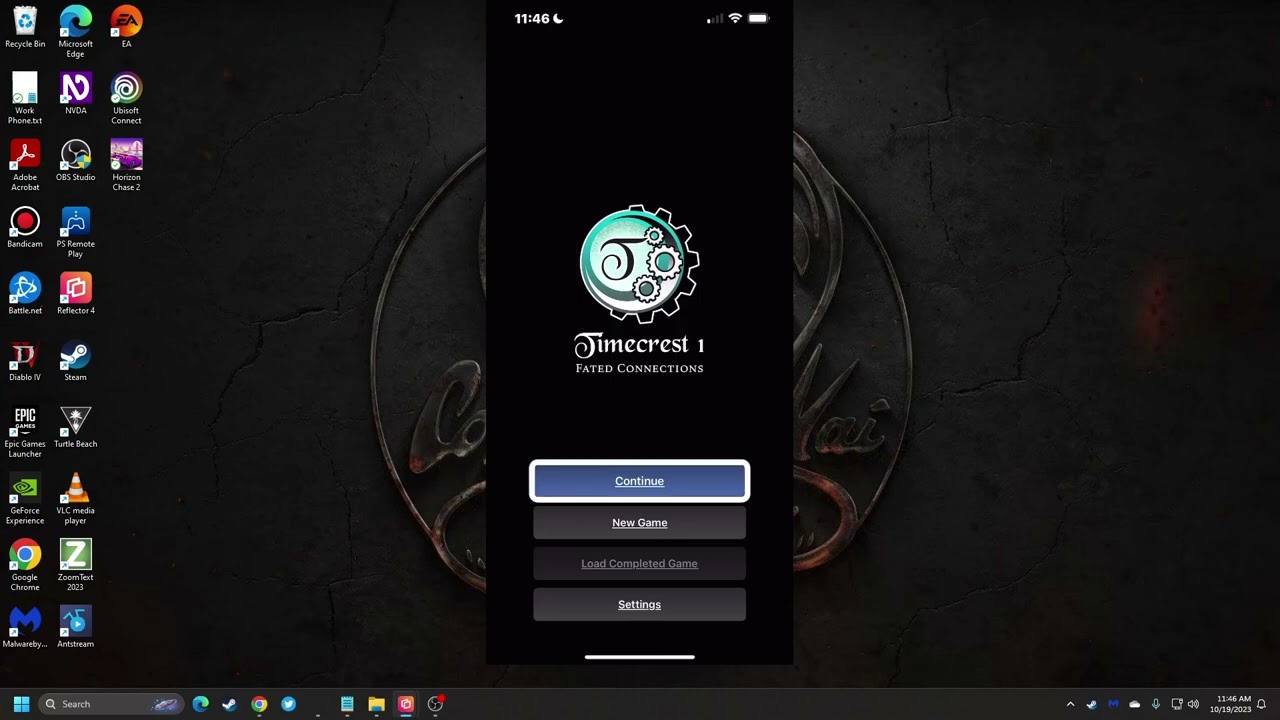Open the Recycle Bin desktop icon

pos(25,28)
